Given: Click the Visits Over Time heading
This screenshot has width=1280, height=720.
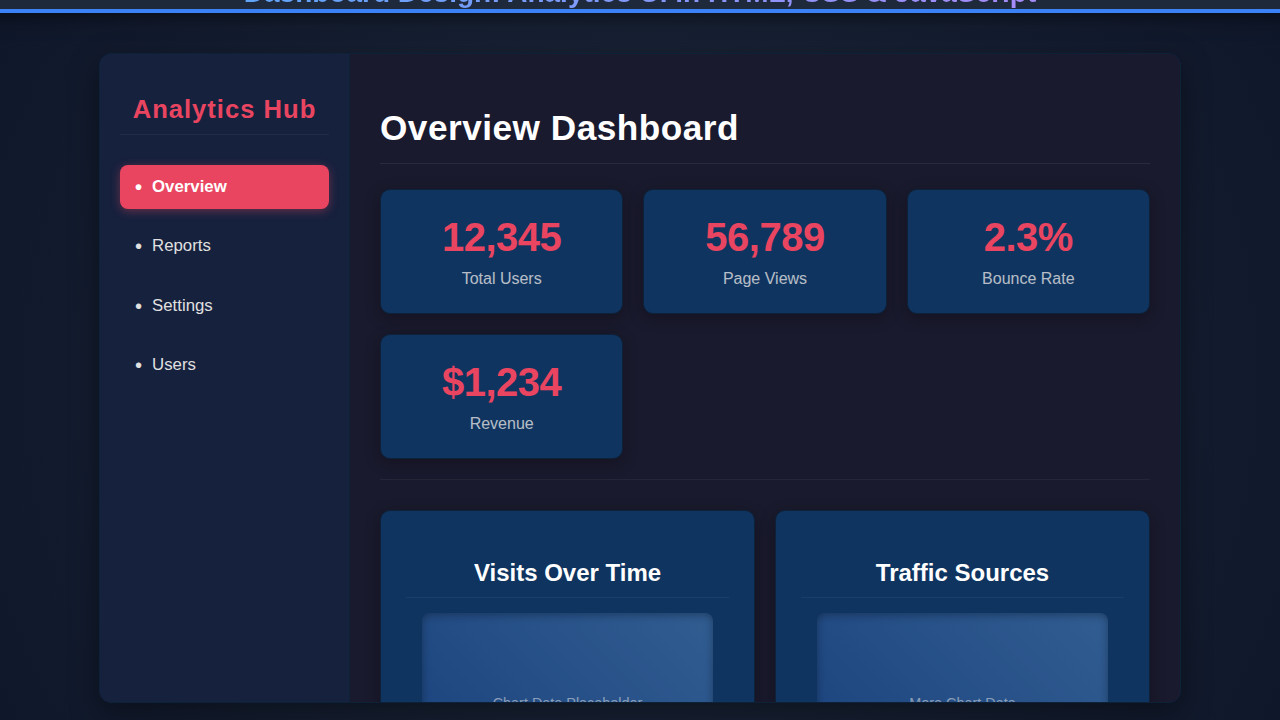Looking at the screenshot, I should click(x=567, y=573).
